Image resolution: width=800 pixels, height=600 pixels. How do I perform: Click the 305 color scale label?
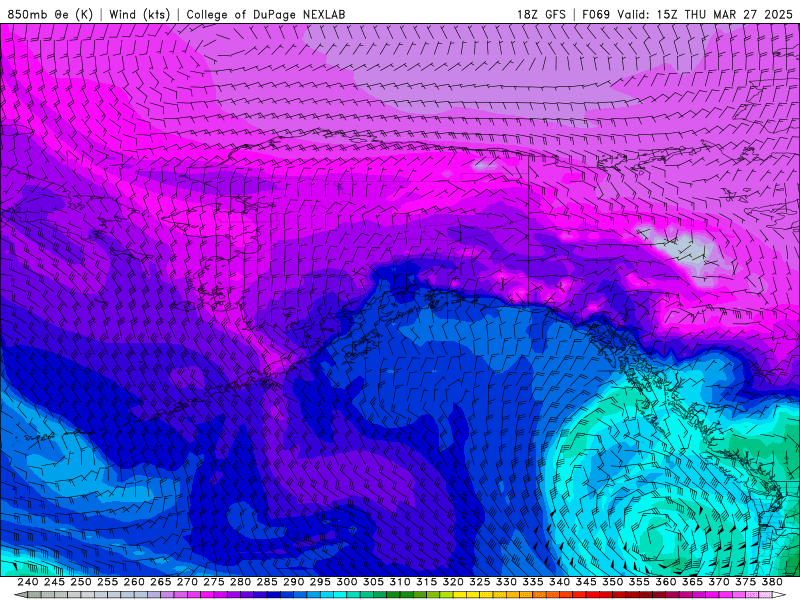click(x=373, y=582)
